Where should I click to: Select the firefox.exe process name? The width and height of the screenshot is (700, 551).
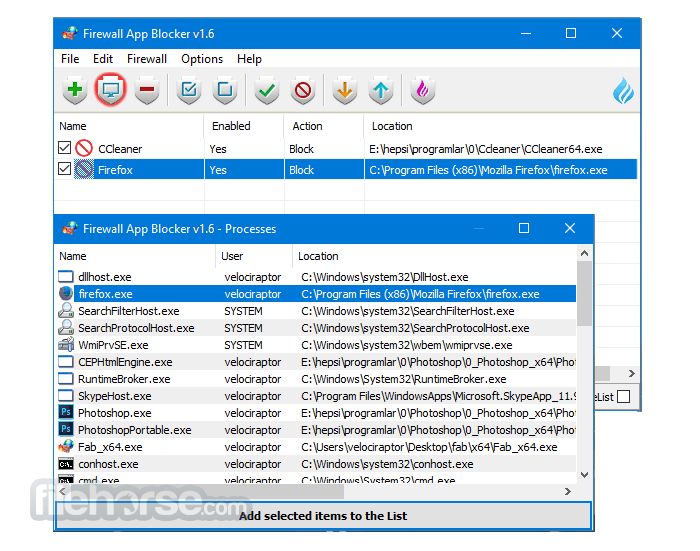(105, 294)
